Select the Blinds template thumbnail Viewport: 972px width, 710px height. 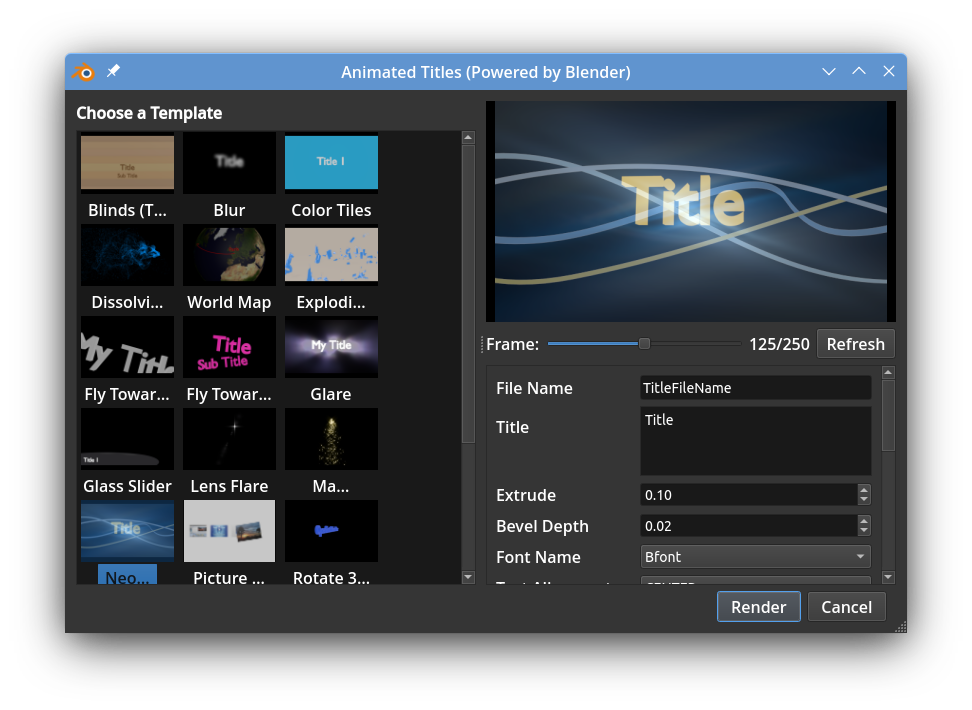pyautogui.click(x=127, y=162)
